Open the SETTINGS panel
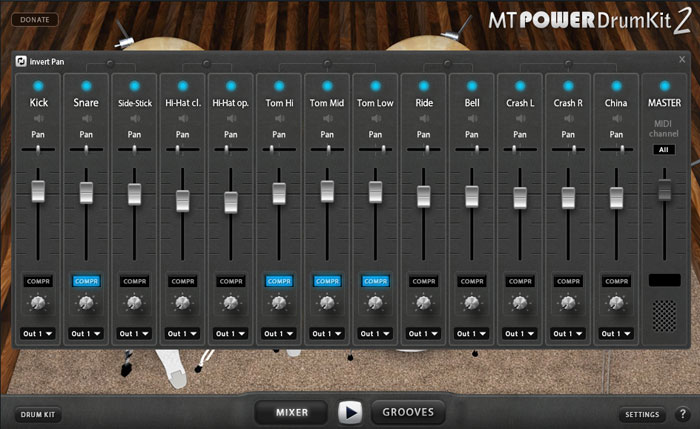The image size is (700, 429). (642, 414)
